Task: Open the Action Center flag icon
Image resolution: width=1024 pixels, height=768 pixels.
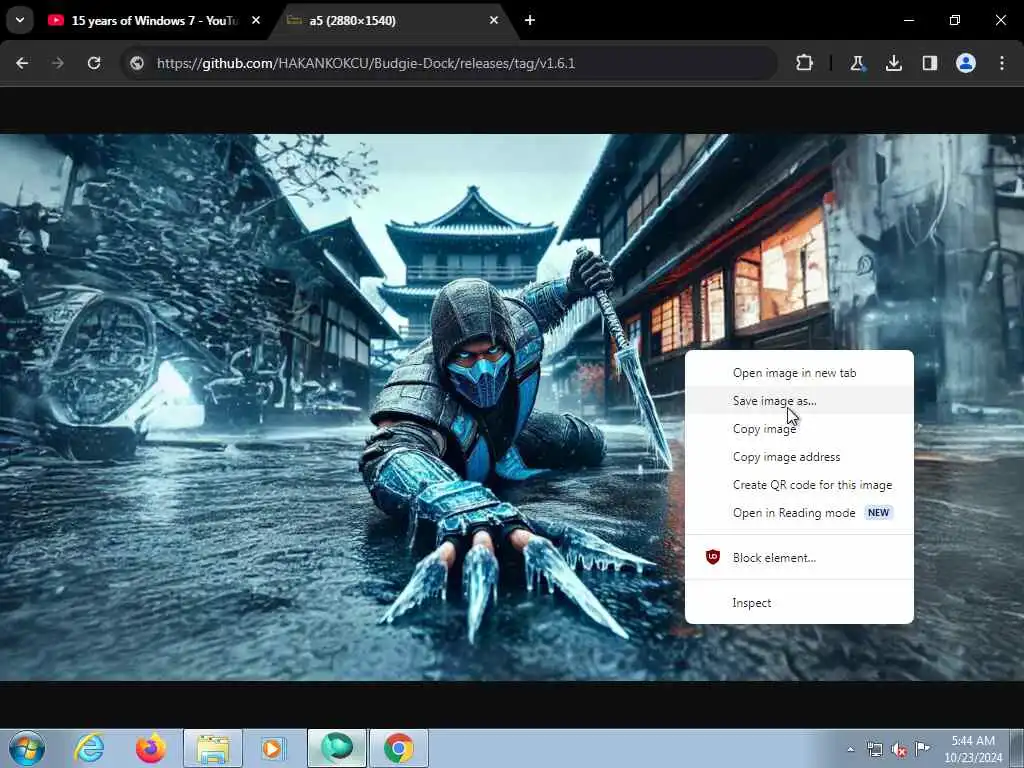Action: coord(923,749)
